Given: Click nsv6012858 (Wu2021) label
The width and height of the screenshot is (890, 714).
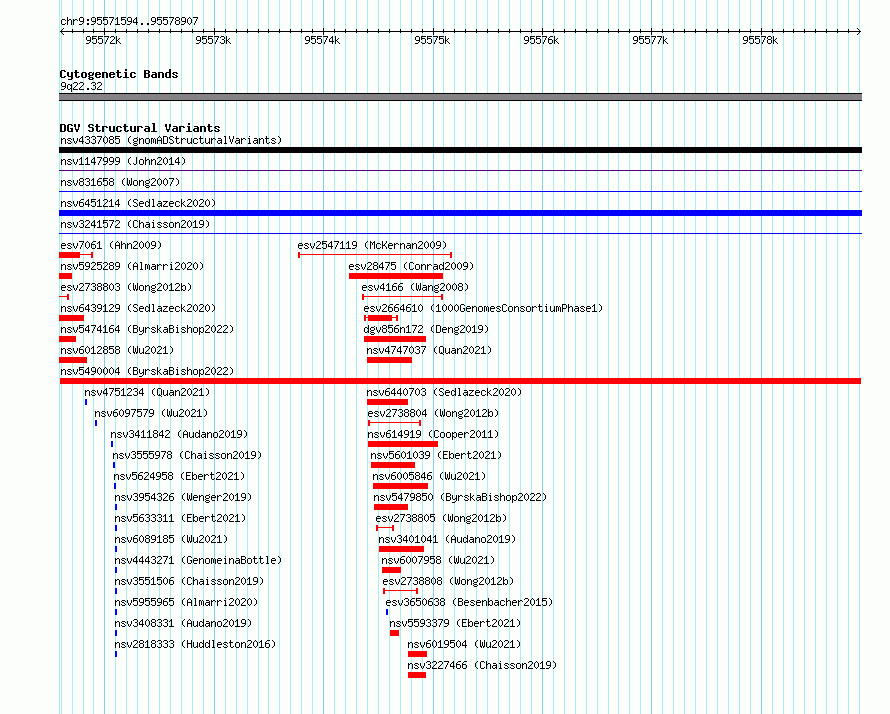Looking at the screenshot, I should pos(117,350).
